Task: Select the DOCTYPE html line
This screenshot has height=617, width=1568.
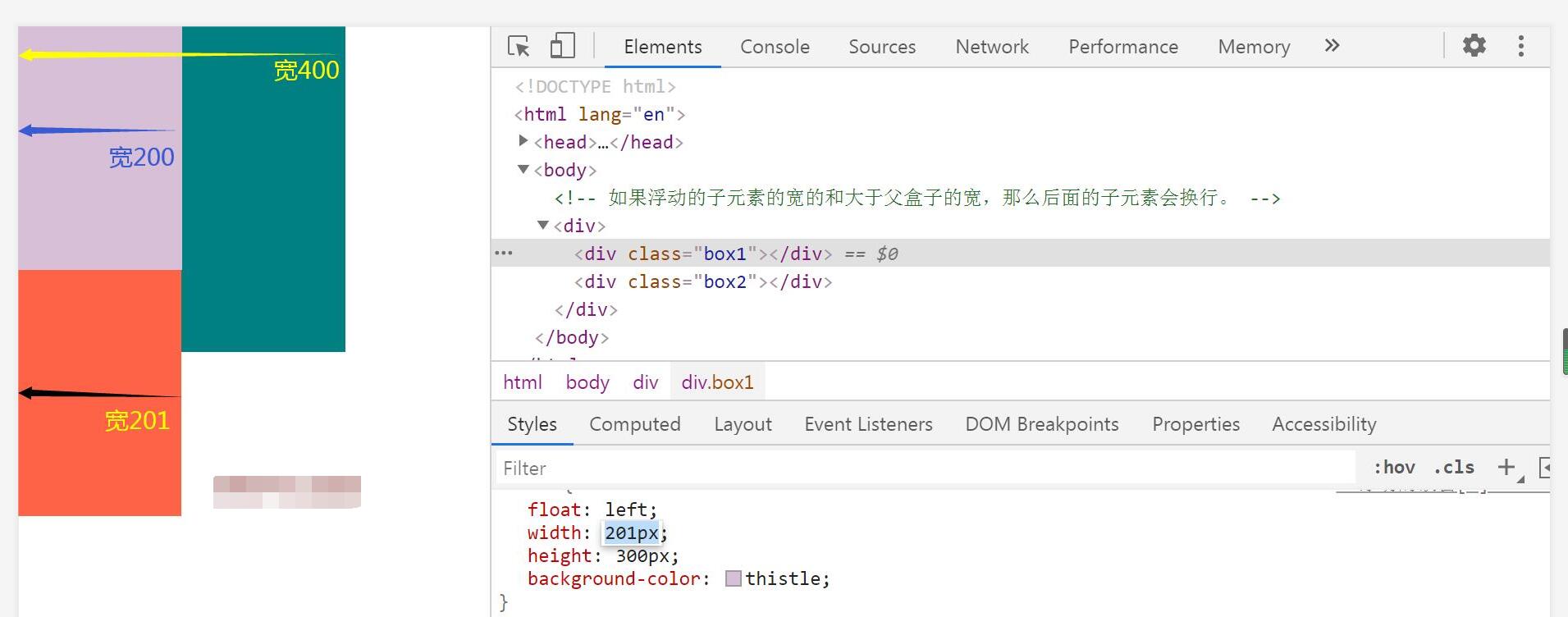Action: tap(596, 86)
